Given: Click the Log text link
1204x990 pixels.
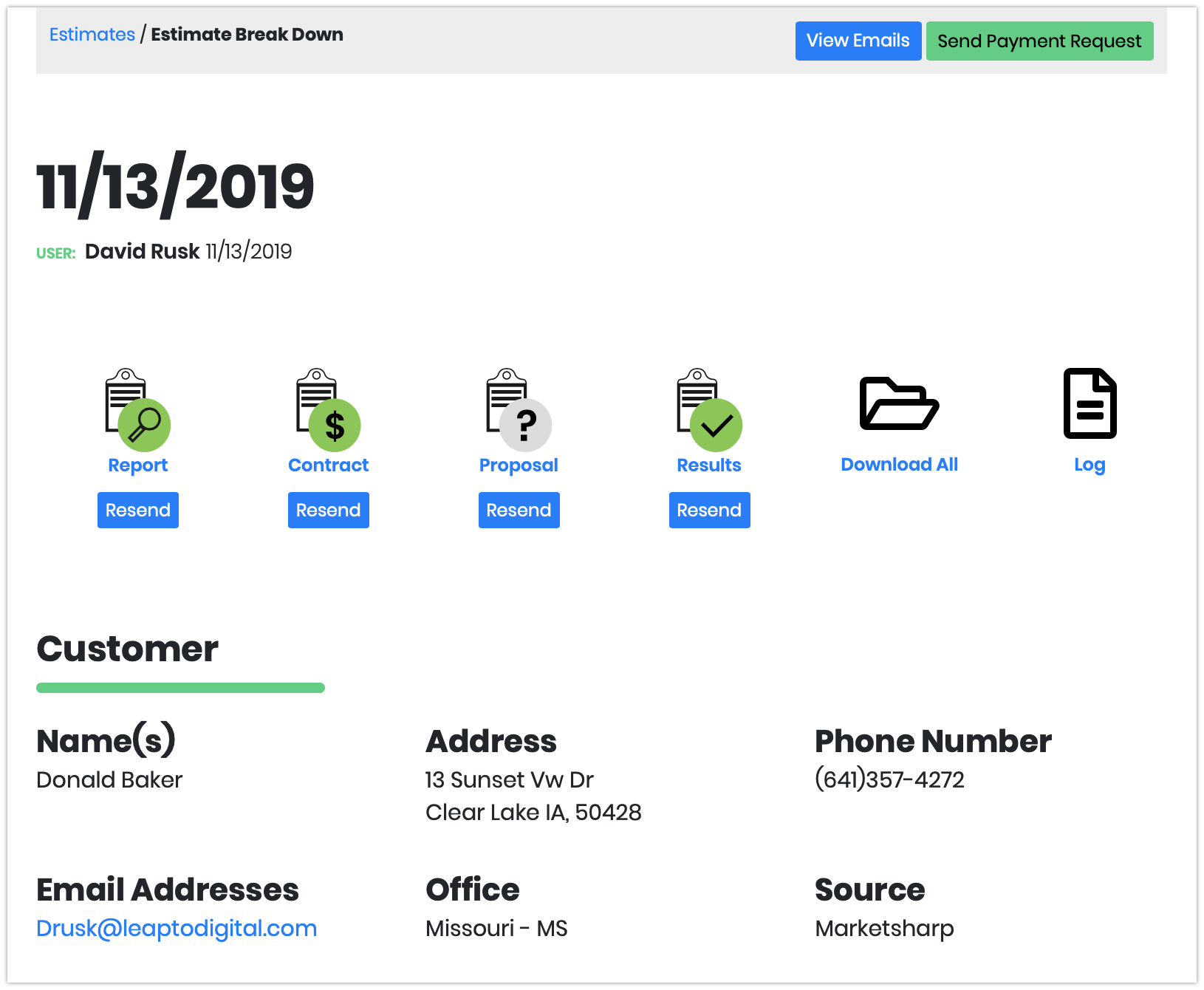Looking at the screenshot, I should [1090, 465].
